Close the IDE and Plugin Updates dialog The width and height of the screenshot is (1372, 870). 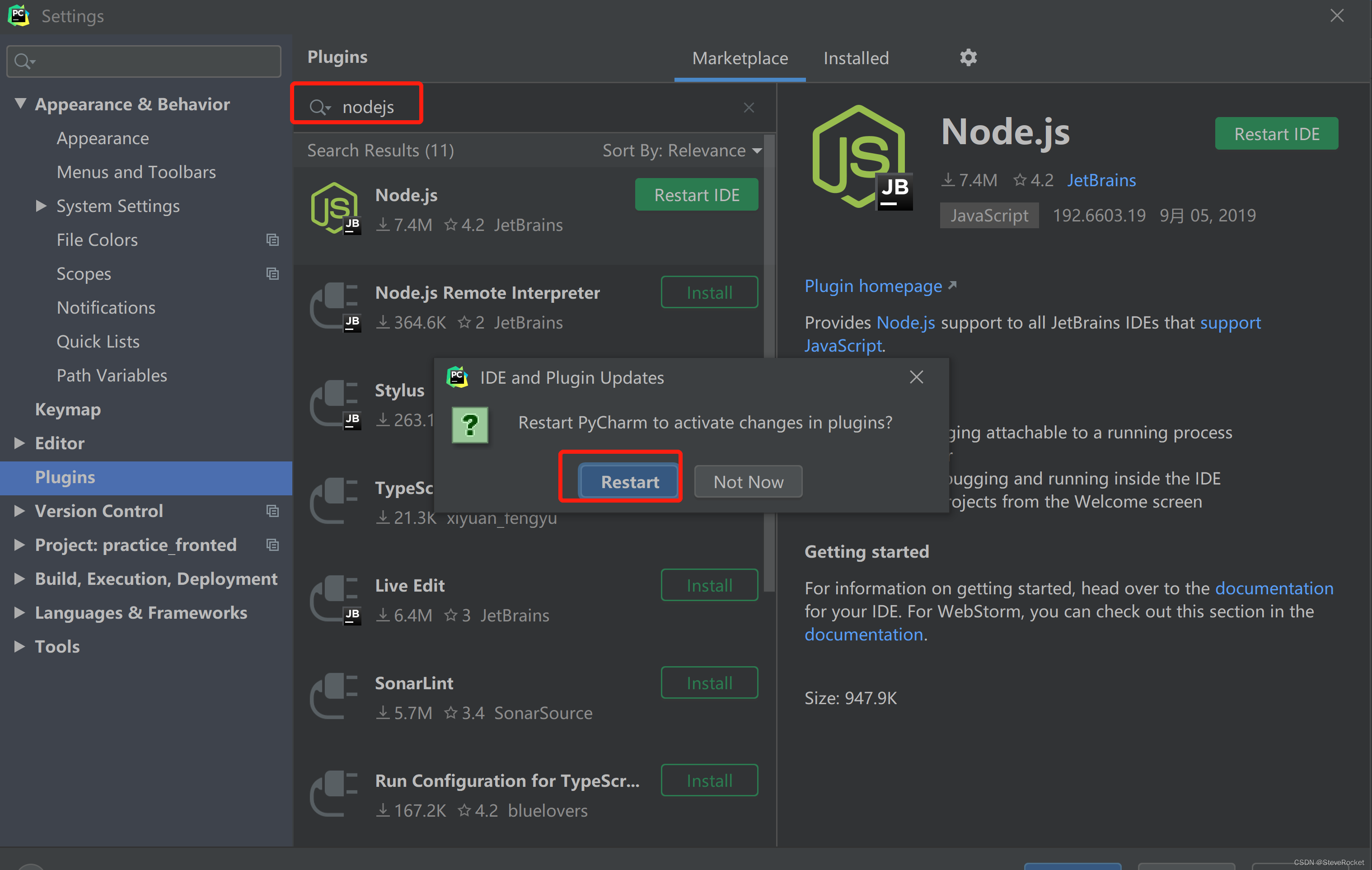pyautogui.click(x=916, y=377)
